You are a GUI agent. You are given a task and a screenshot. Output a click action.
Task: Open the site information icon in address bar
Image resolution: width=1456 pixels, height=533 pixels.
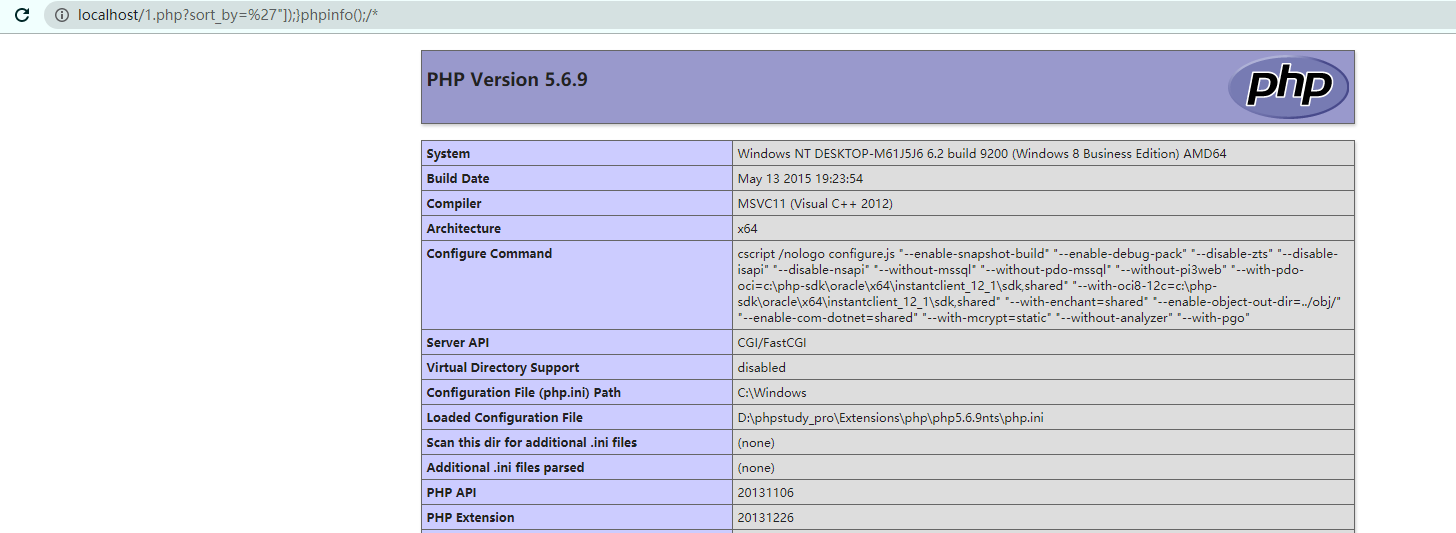pyautogui.click(x=62, y=15)
